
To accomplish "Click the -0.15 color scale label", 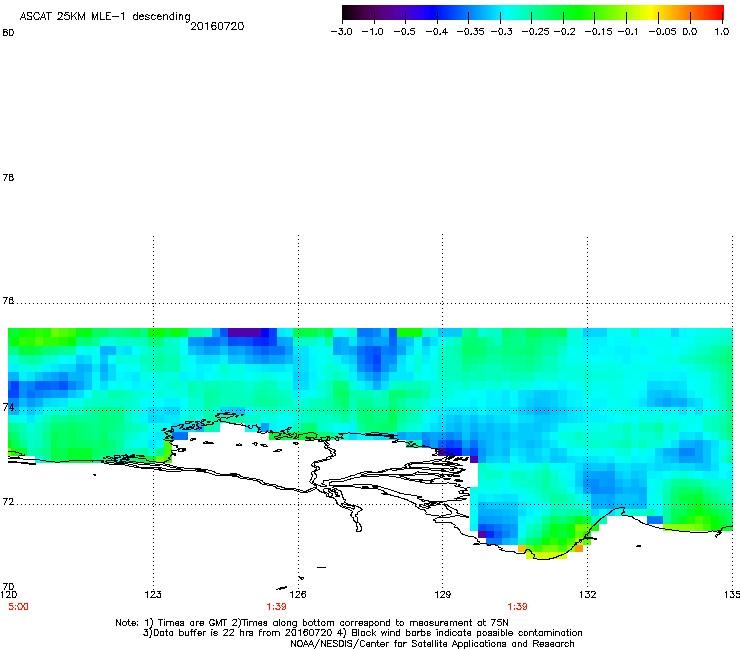I will click(598, 32).
